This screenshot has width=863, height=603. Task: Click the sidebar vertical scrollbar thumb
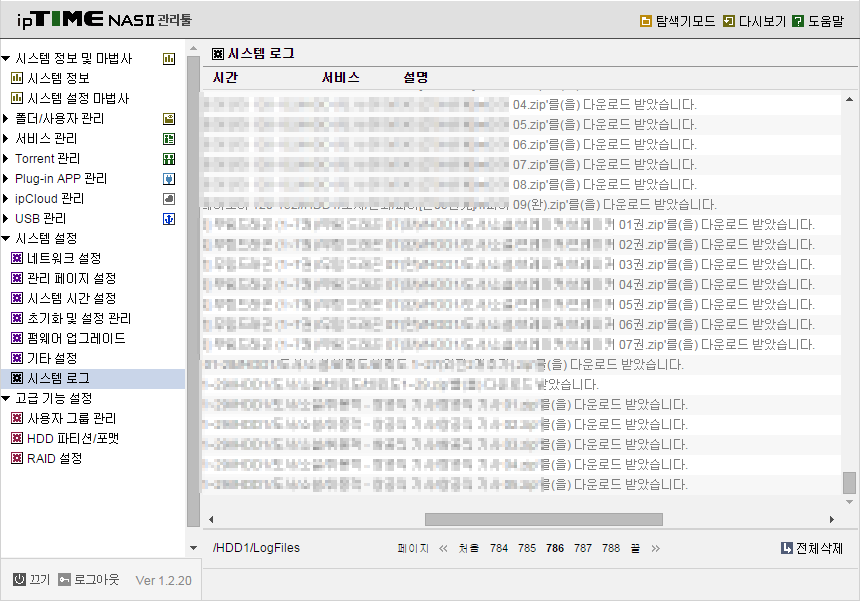coord(193,292)
